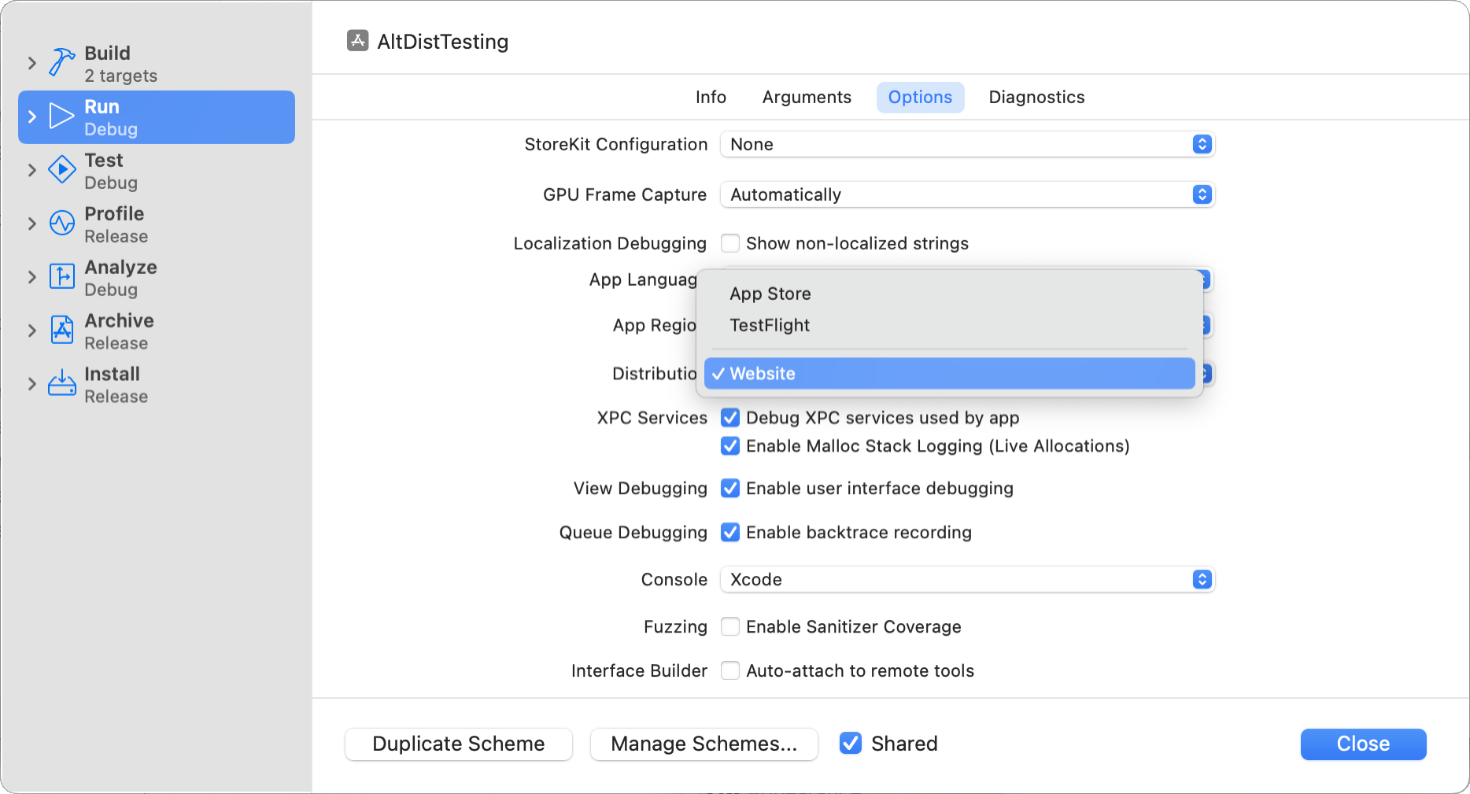Click the Duplicate Scheme button
The height and width of the screenshot is (794, 1470).
pyautogui.click(x=458, y=744)
